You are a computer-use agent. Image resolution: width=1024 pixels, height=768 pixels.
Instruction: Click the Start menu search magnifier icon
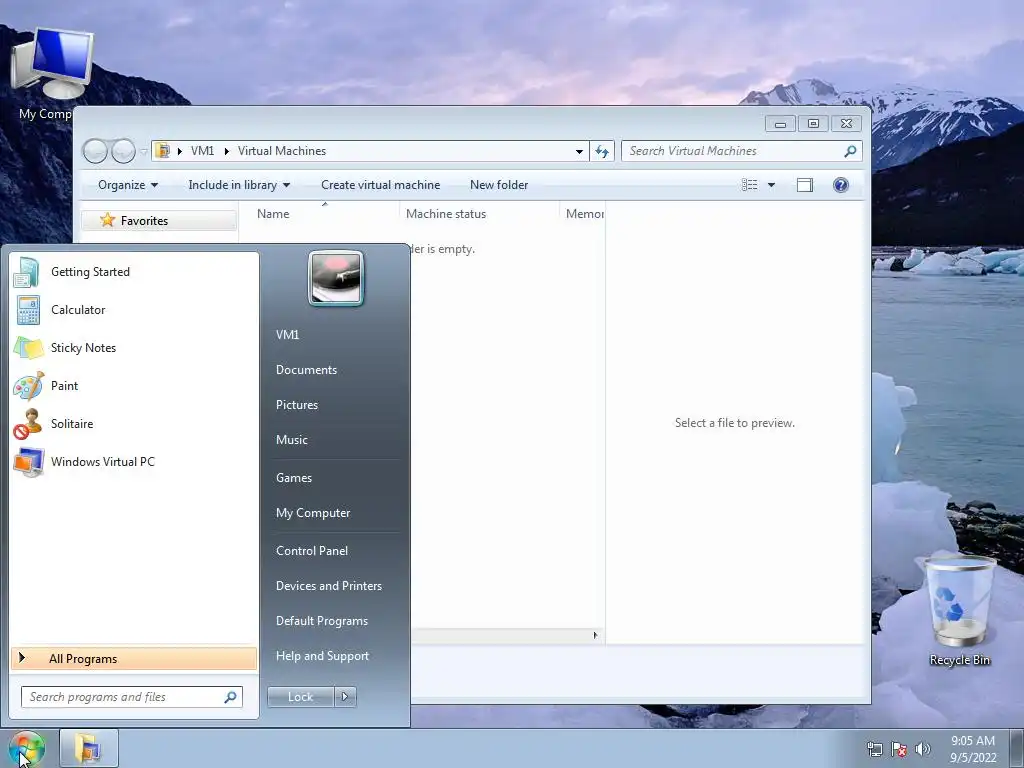click(231, 697)
